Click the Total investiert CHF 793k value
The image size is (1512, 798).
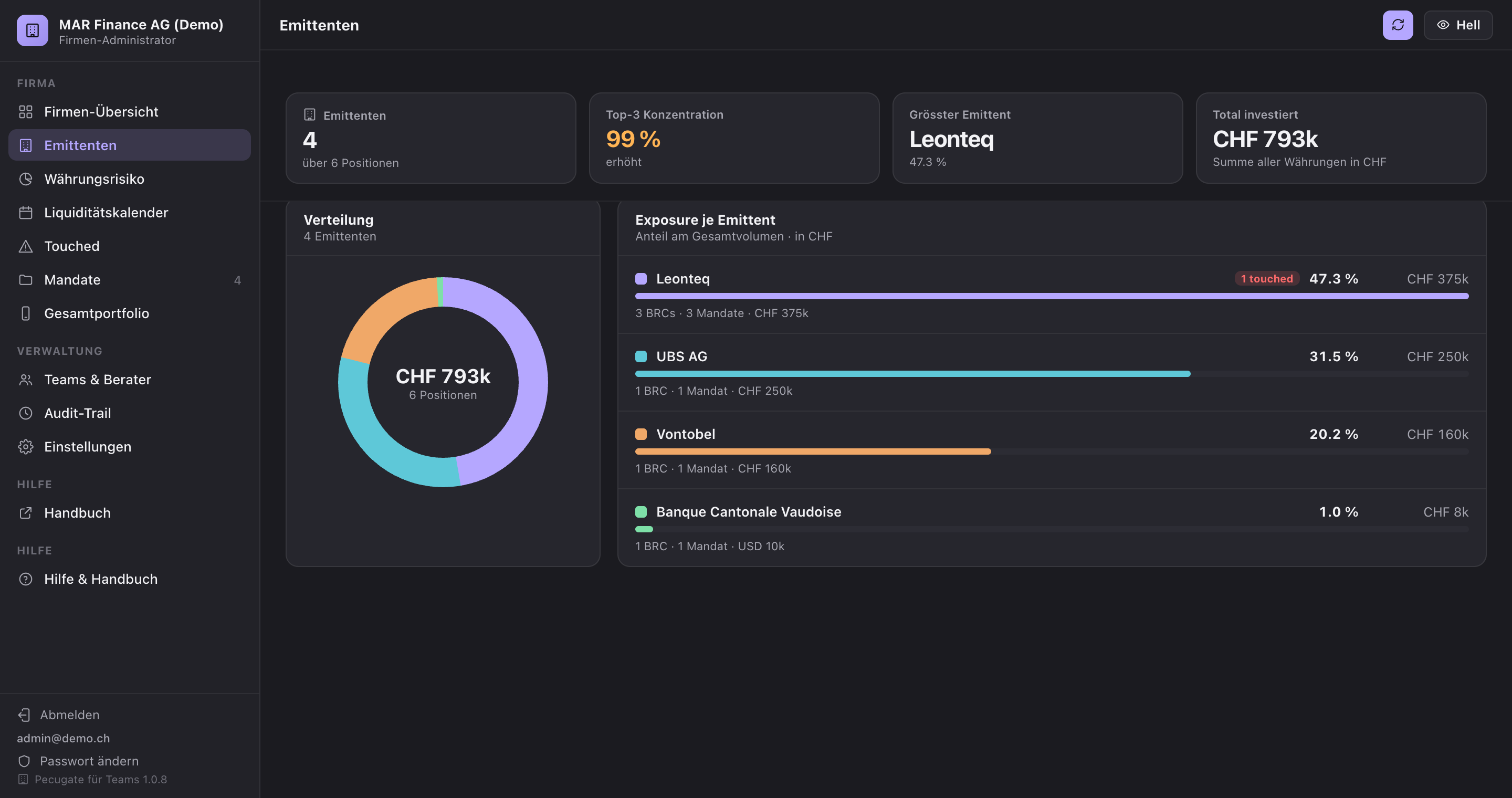[1265, 139]
